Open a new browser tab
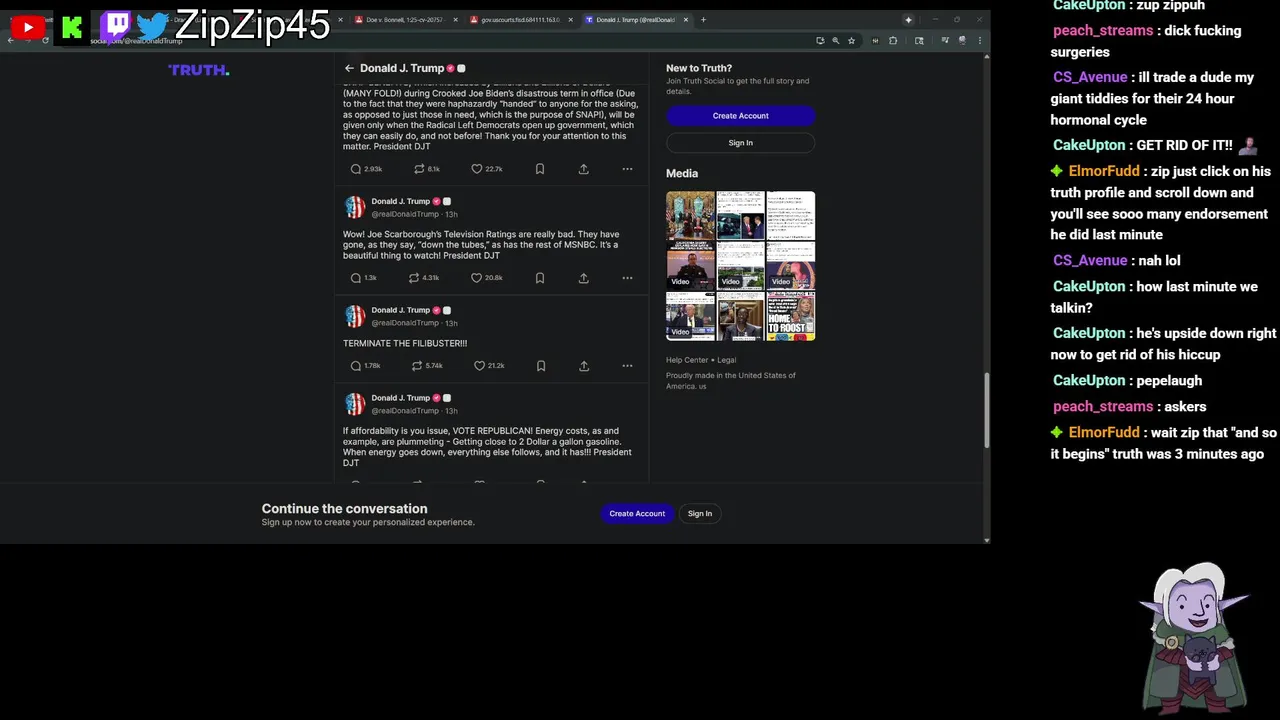 [703, 20]
